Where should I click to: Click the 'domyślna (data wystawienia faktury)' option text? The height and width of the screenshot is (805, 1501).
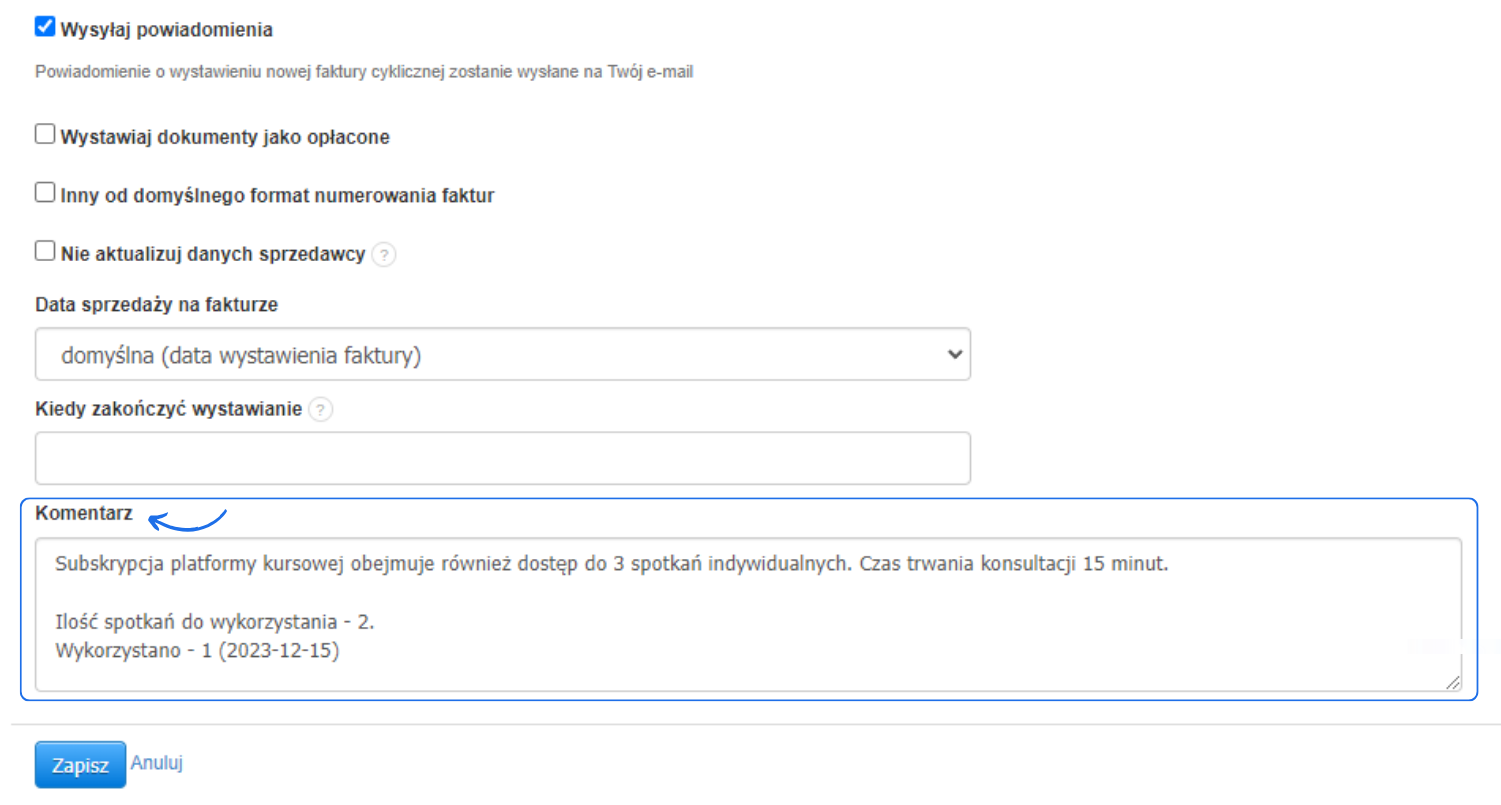coord(240,355)
